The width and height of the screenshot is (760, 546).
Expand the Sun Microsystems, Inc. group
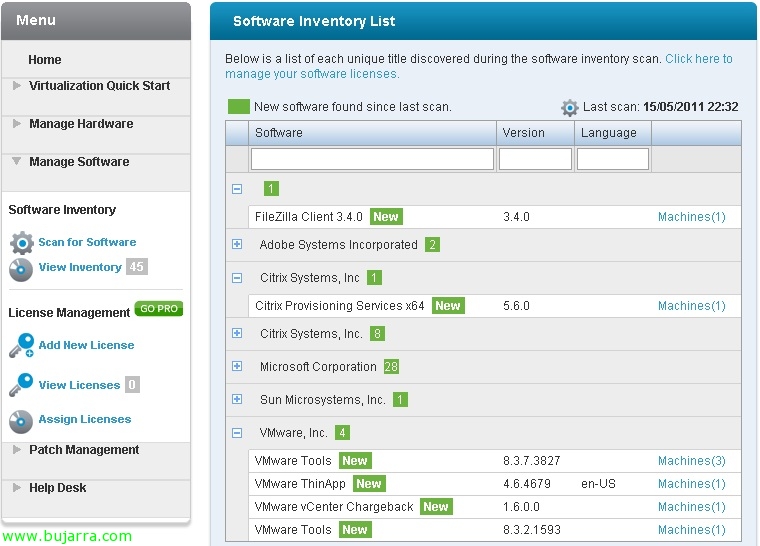tap(237, 399)
